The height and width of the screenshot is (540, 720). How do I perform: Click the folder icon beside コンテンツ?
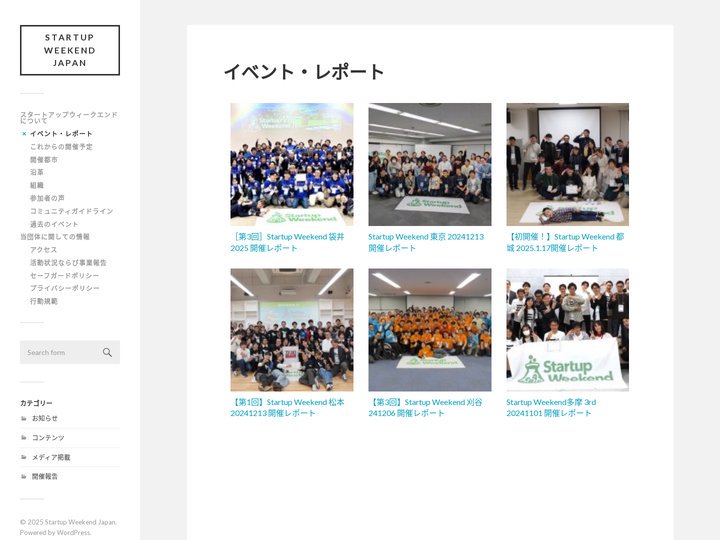pyautogui.click(x=24, y=438)
